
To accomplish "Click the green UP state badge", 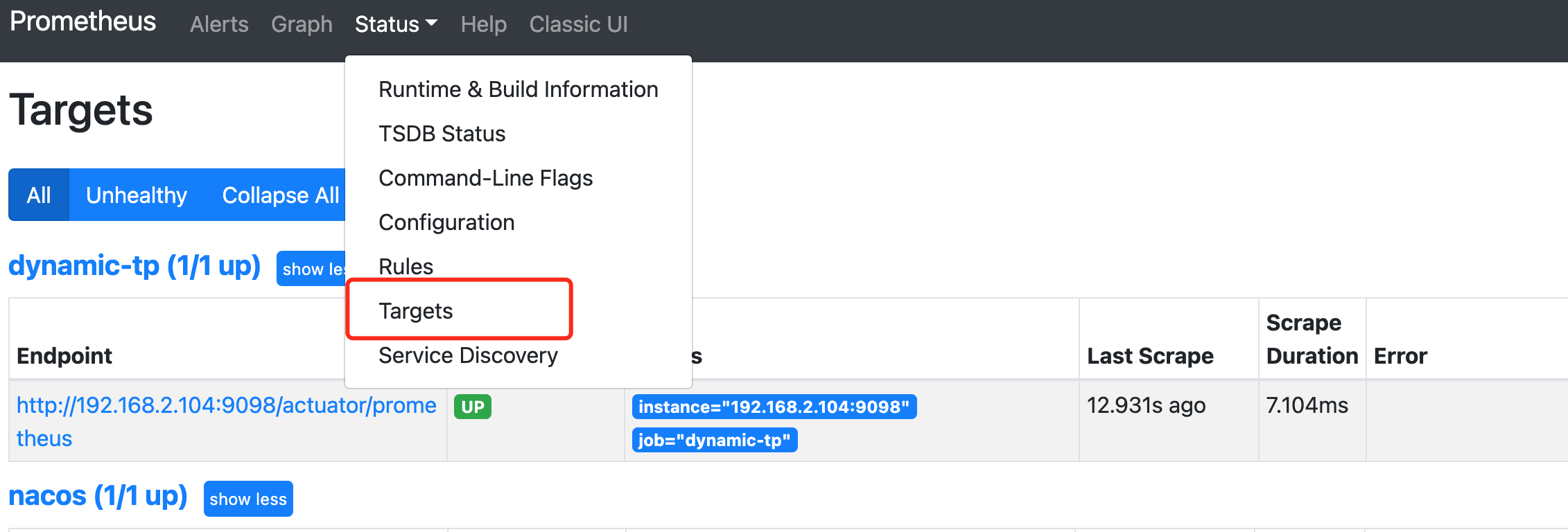I will (473, 407).
